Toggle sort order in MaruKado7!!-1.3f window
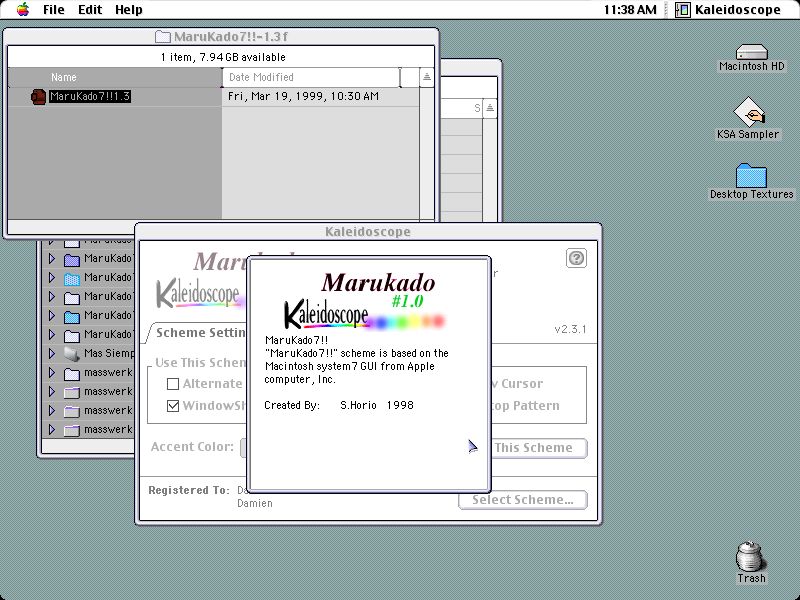Screen dimensions: 800x600 coord(427,78)
